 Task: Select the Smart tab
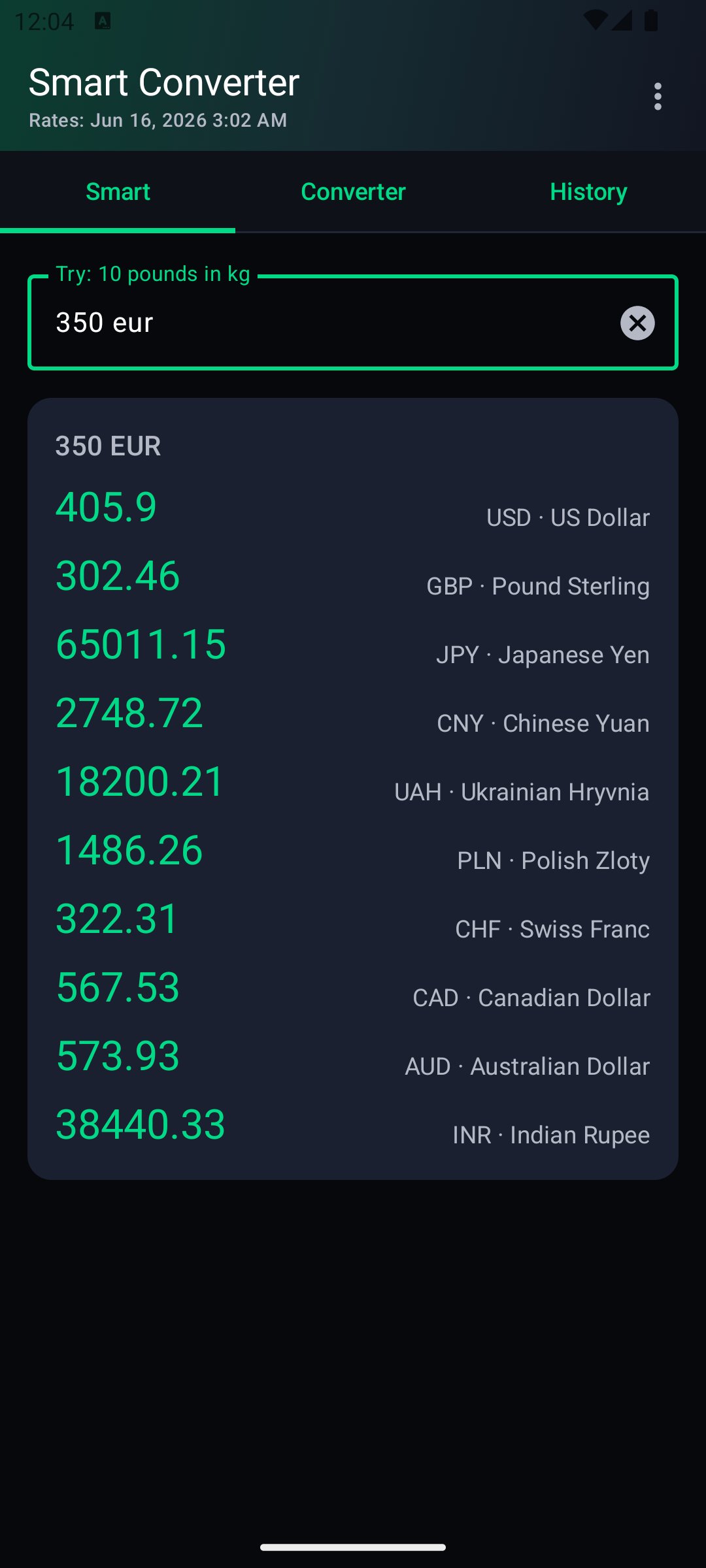[x=118, y=192]
